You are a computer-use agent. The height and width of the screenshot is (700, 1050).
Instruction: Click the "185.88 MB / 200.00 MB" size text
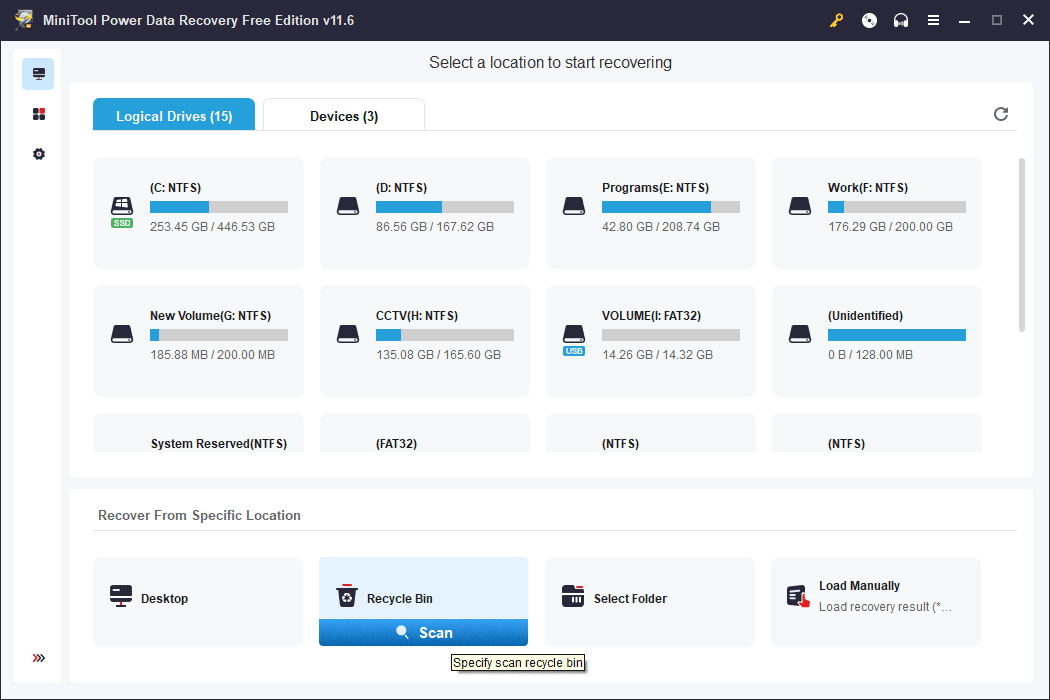tap(212, 354)
